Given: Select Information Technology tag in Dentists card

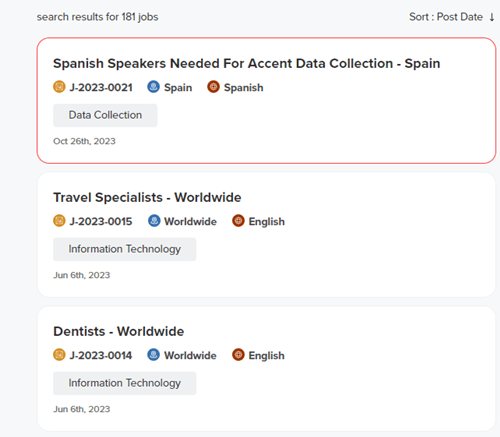Looking at the screenshot, I should [125, 383].
